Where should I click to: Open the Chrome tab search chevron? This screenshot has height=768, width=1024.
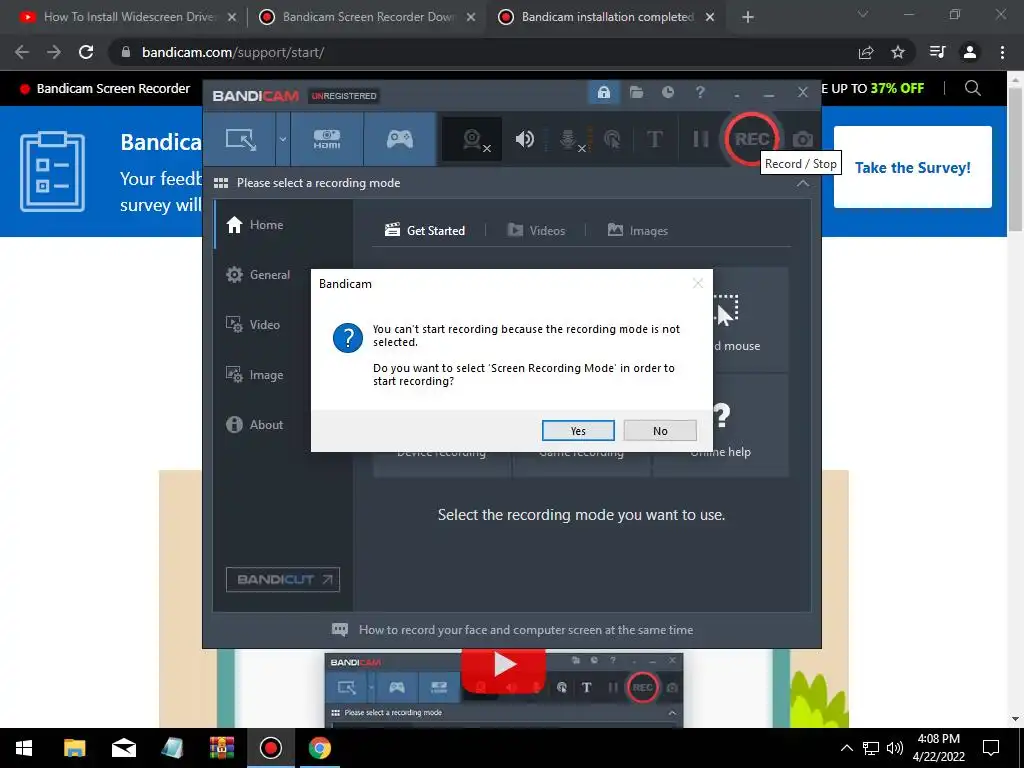coord(863,14)
